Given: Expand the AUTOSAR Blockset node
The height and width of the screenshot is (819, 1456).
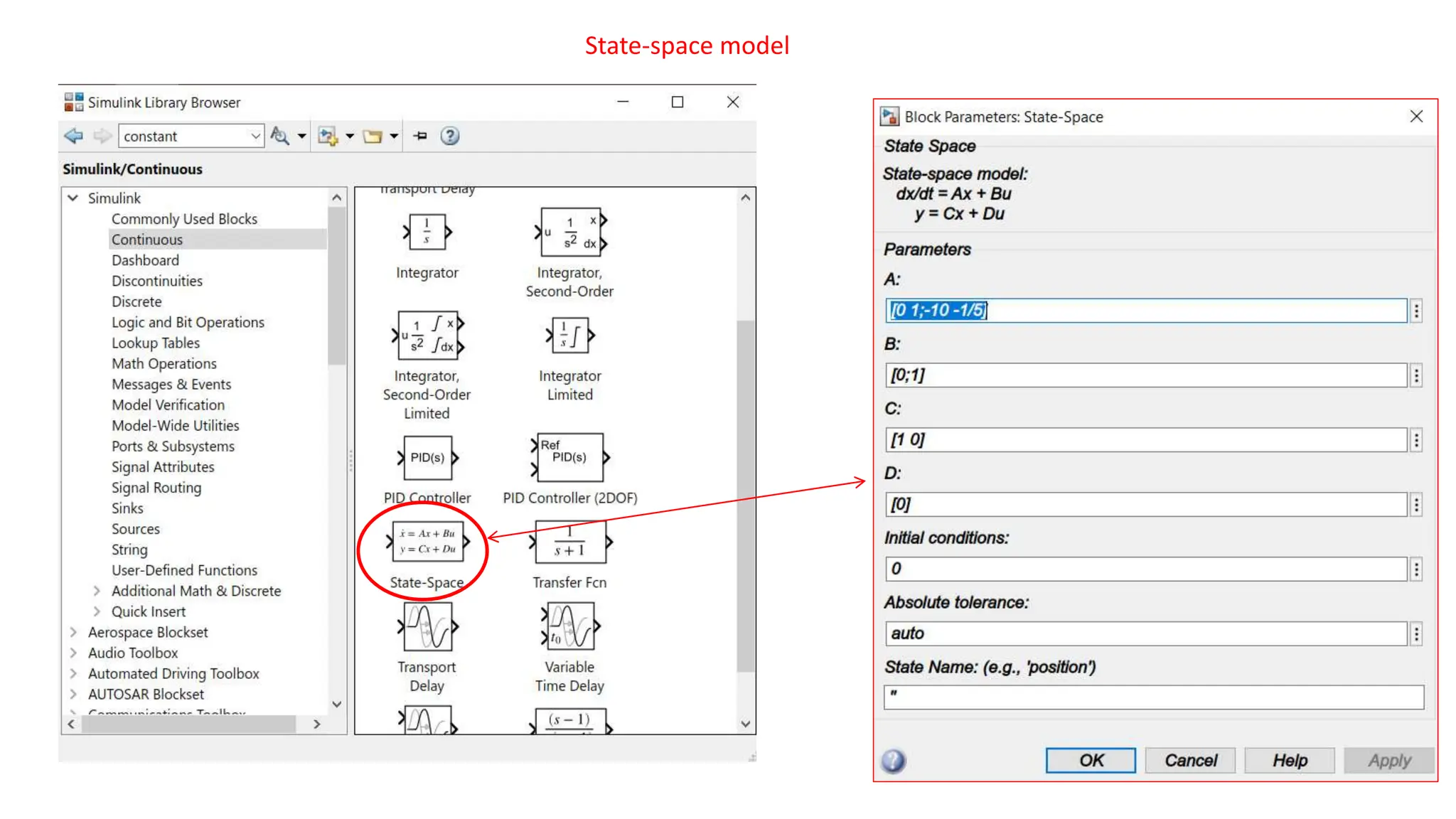Looking at the screenshot, I should pyautogui.click(x=73, y=693).
